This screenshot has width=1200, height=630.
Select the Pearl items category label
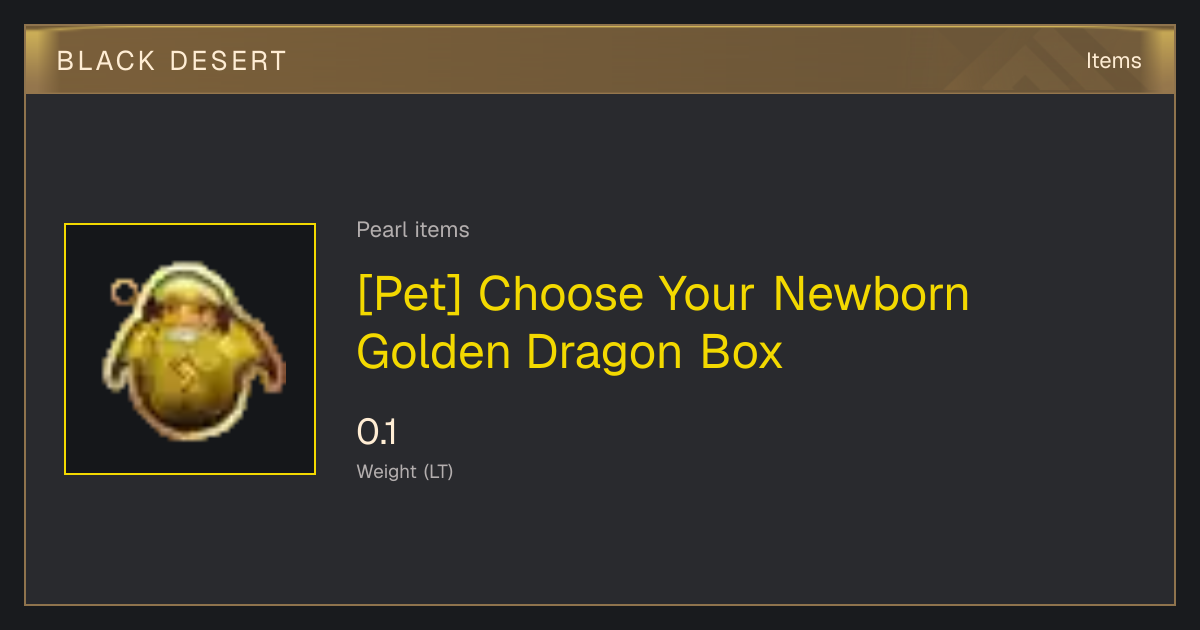[x=413, y=230]
